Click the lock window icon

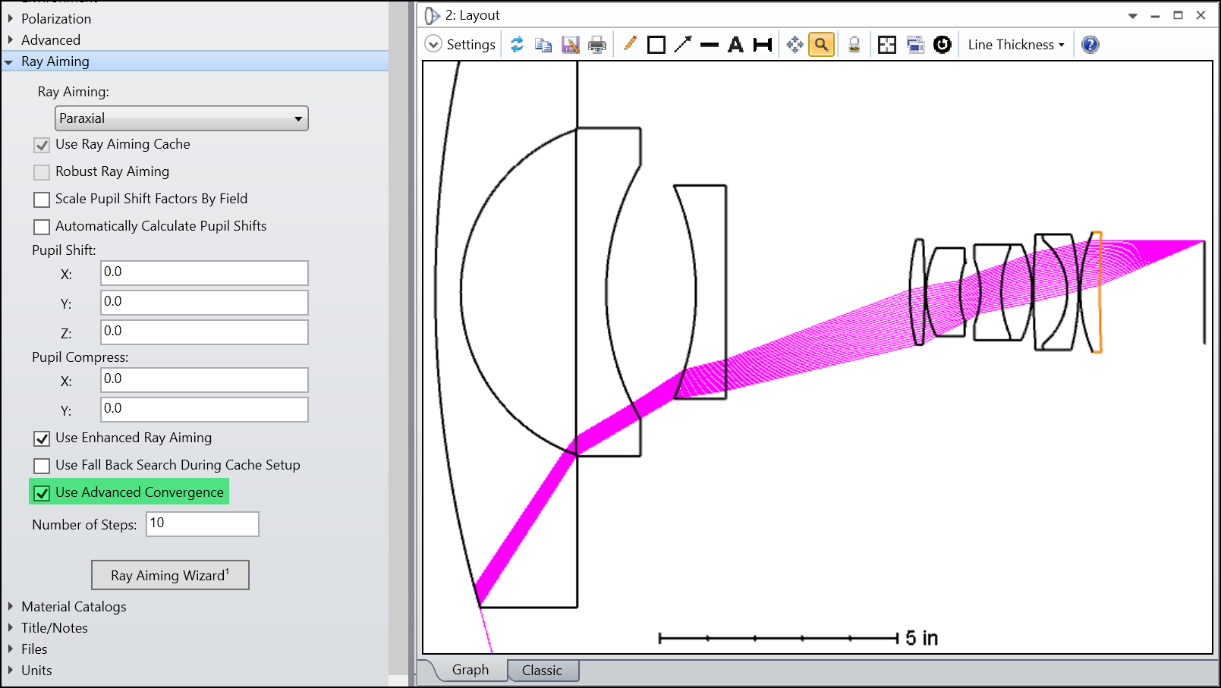[855, 44]
